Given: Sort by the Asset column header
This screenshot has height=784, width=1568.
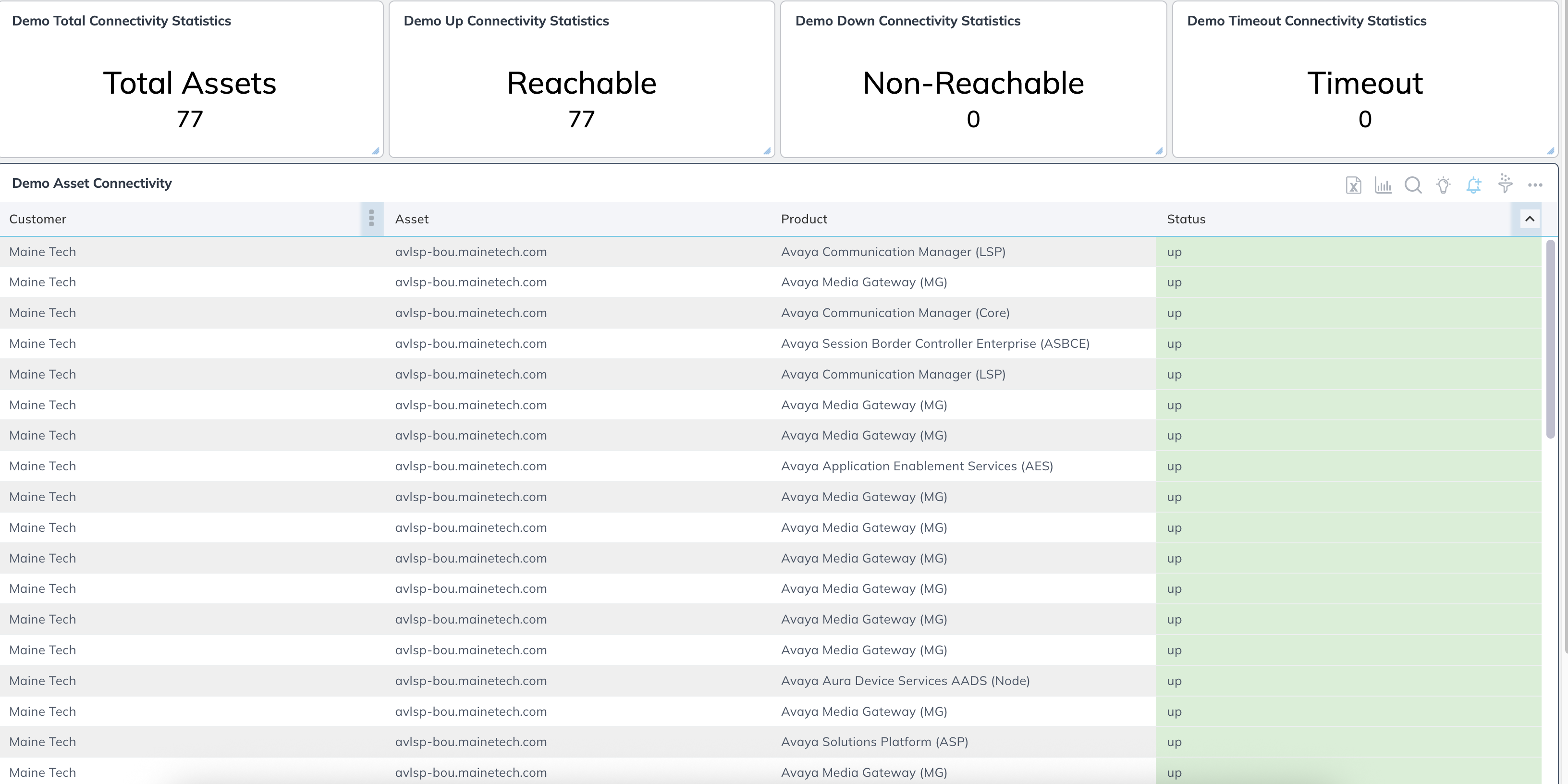Looking at the screenshot, I should click(x=412, y=219).
